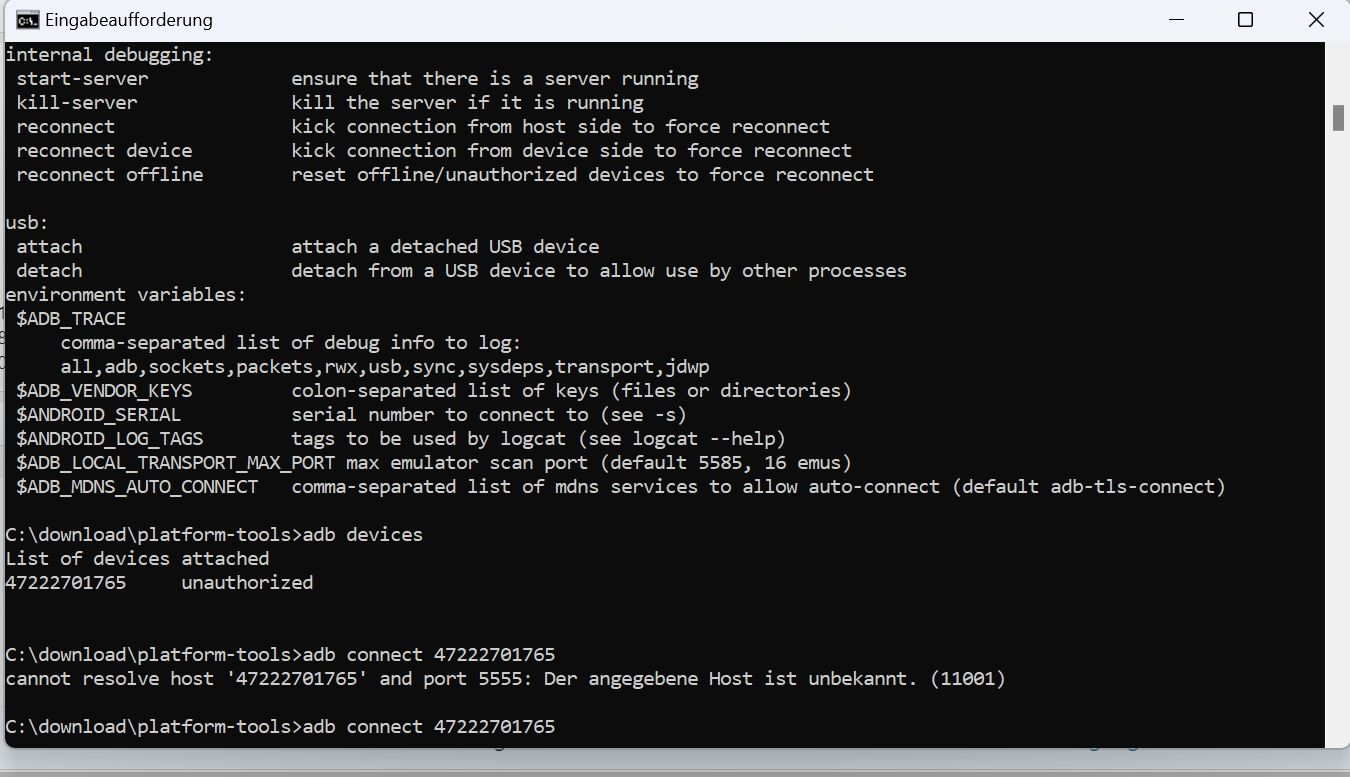The image size is (1350, 777).
Task: Click the "$ANDROID_SERIAL" variable name
Action: coord(99,414)
